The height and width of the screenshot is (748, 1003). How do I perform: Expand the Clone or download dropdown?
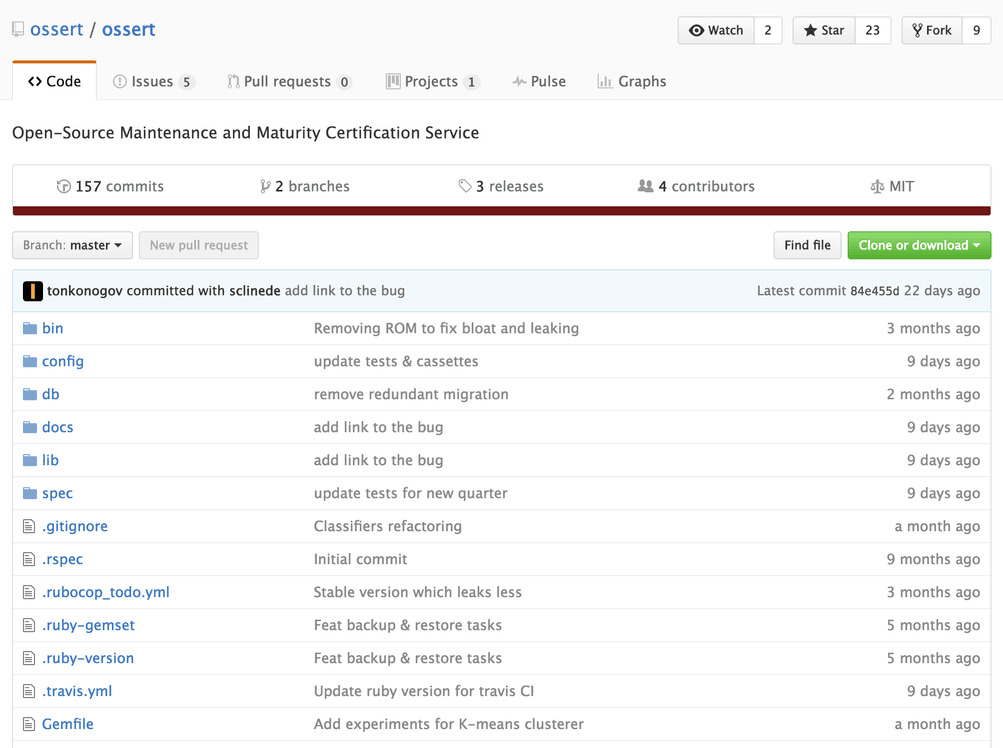(918, 245)
